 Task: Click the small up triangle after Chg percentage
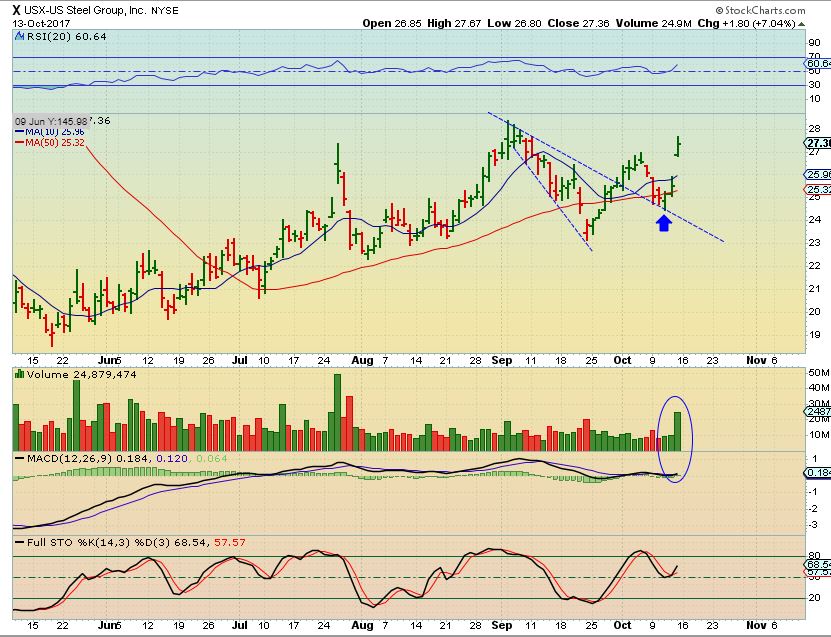[801, 24]
